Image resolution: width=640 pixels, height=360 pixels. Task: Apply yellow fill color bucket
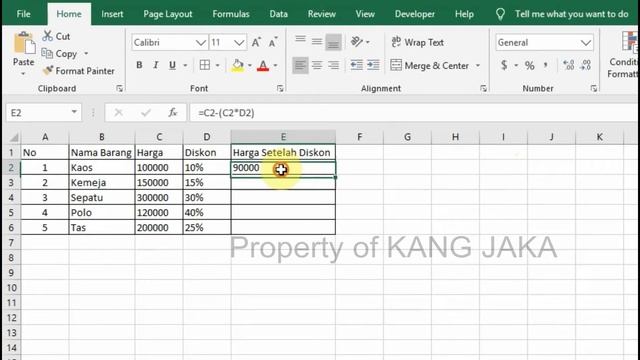coord(238,65)
